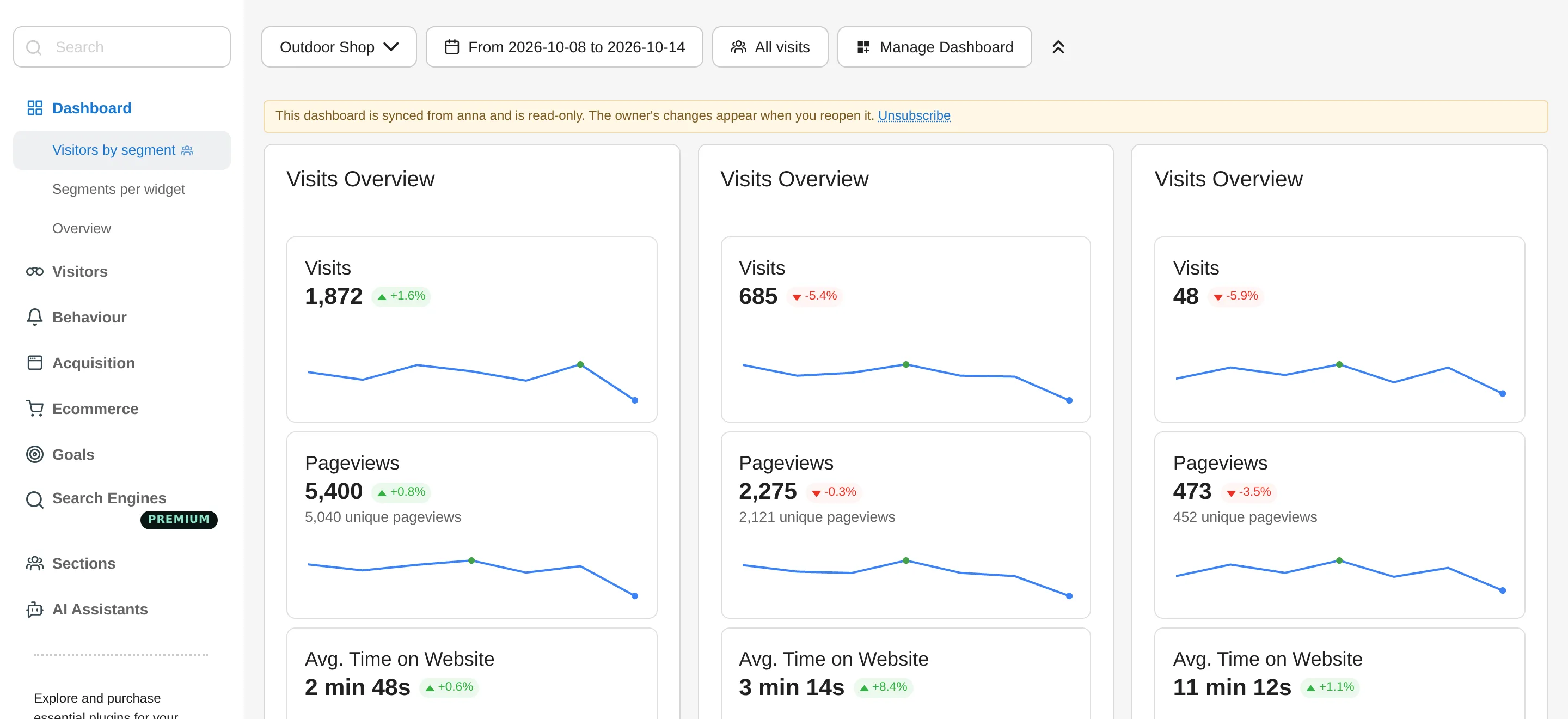Open the Overview dashboard item

coord(82,228)
